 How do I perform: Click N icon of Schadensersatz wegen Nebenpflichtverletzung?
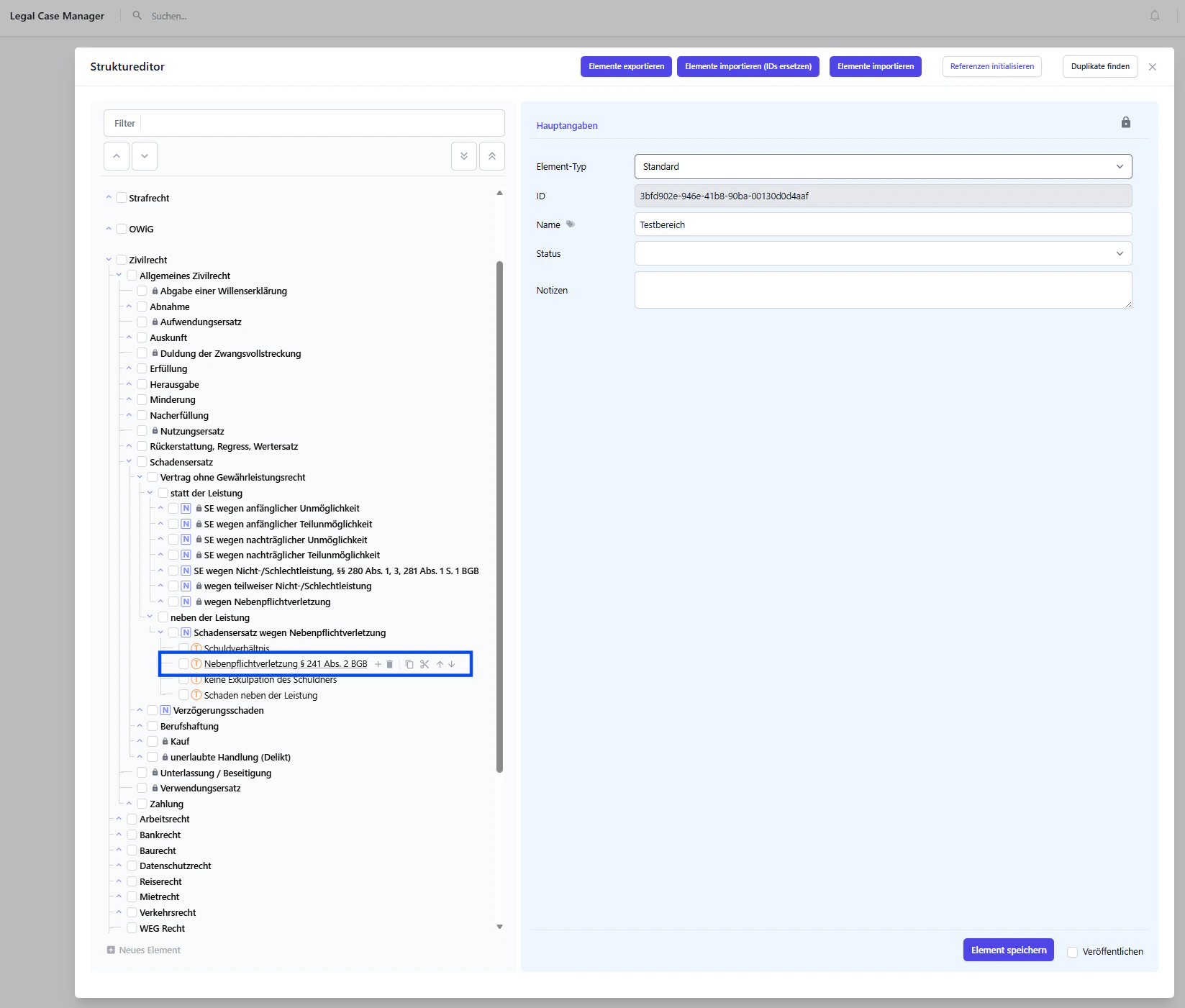tap(186, 633)
